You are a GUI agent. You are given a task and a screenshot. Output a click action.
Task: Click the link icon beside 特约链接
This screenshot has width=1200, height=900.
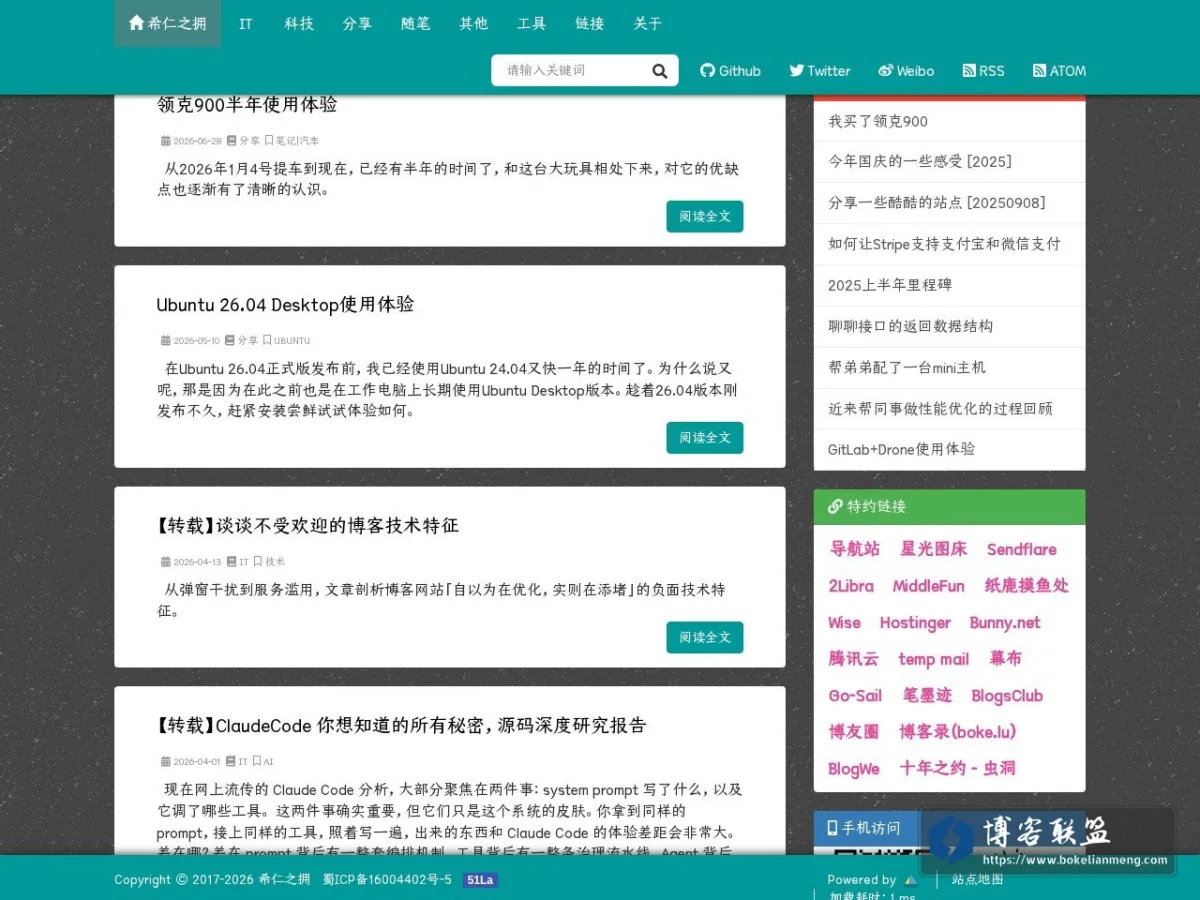pos(835,506)
